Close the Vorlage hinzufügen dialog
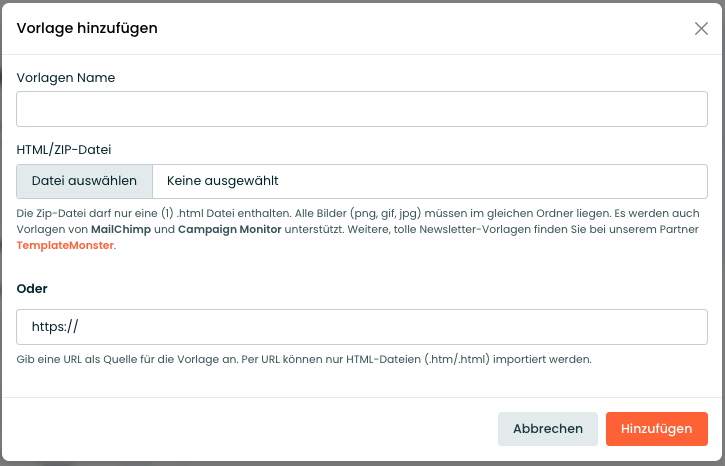Screen dimensions: 725x466 pyautogui.click(x=701, y=28)
